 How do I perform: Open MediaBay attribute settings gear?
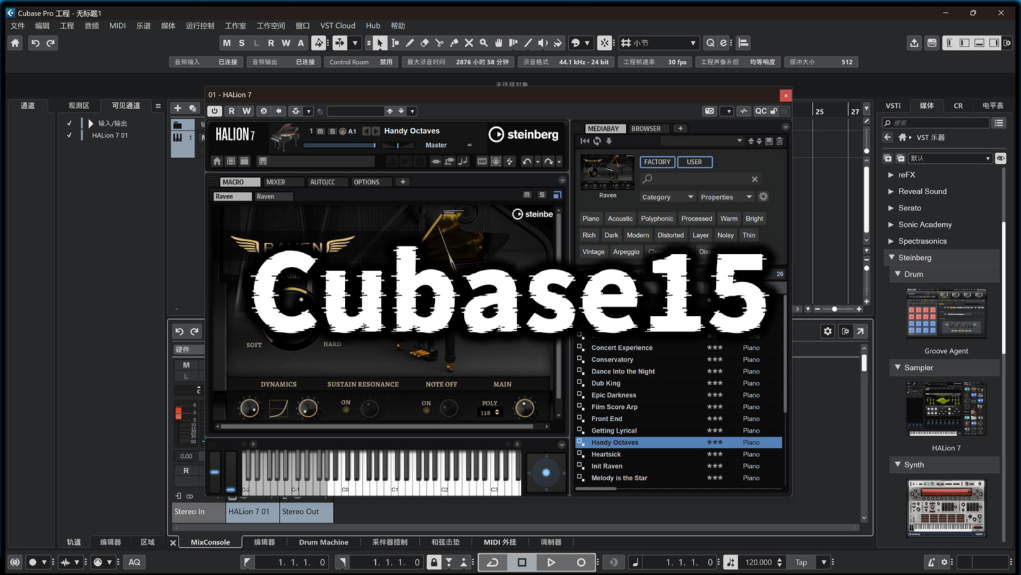(763, 197)
